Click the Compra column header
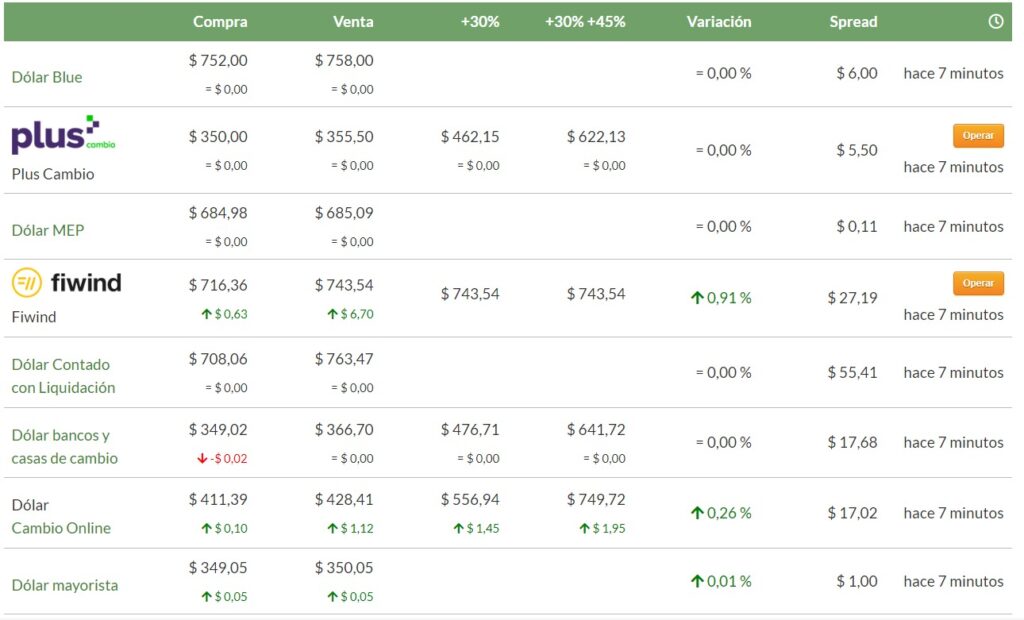 220,22
